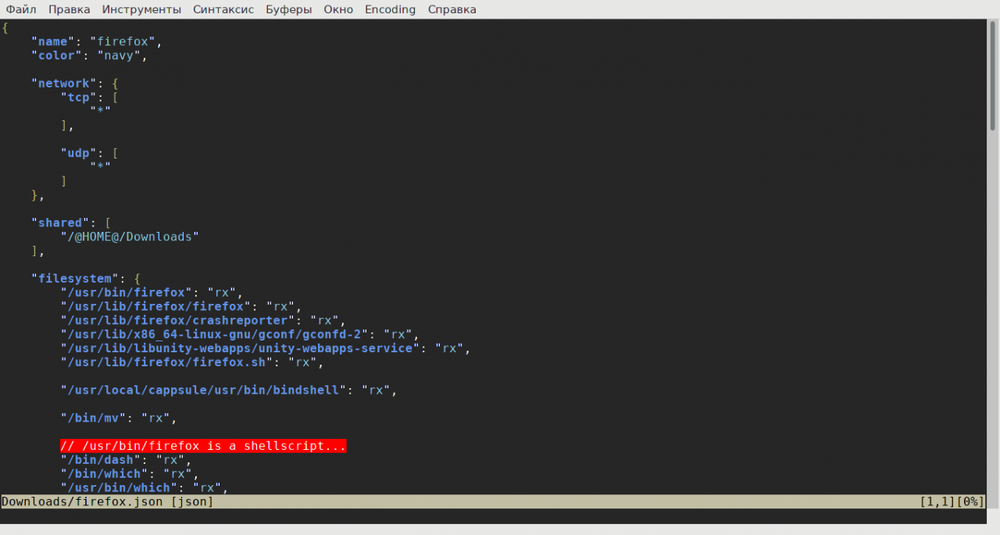Image resolution: width=1000 pixels, height=535 pixels.
Task: Open the Правка menu
Action: click(69, 10)
